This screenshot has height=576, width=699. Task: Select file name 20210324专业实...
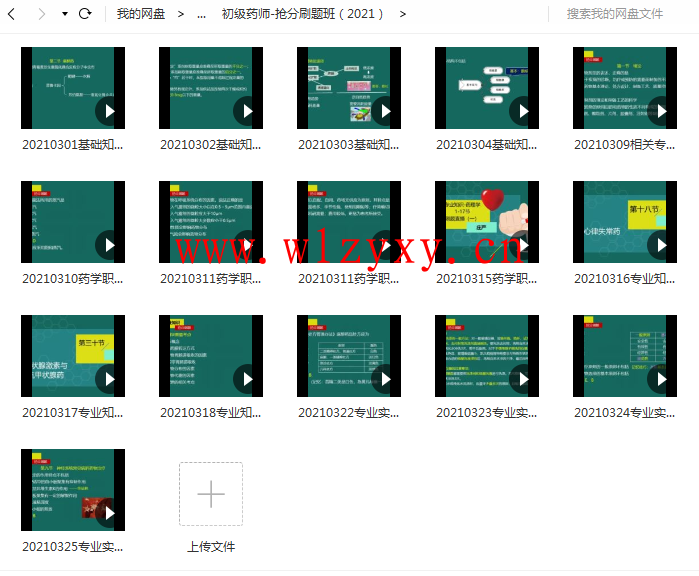click(625, 413)
